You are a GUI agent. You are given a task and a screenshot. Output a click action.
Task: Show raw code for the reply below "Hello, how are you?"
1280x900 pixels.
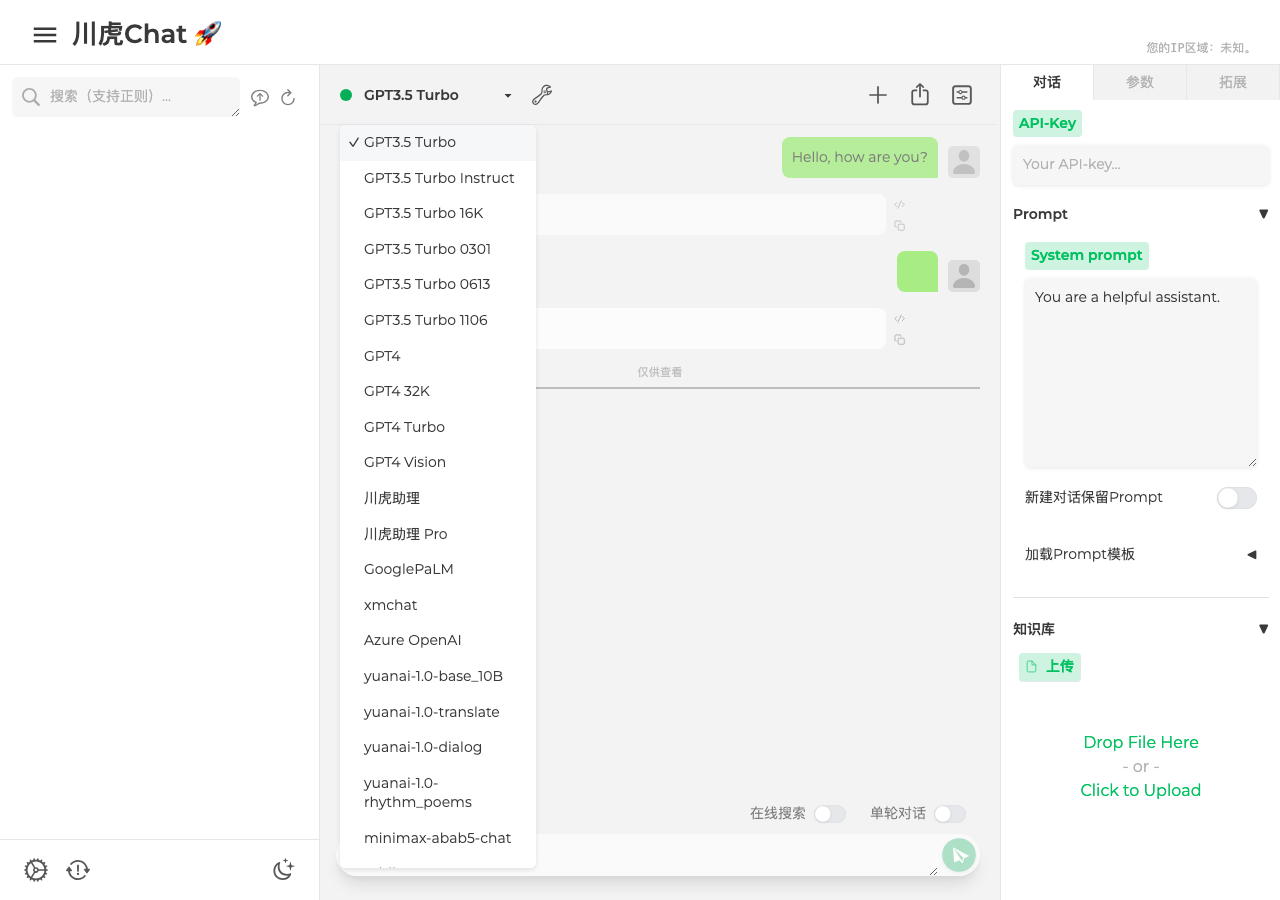(900, 205)
